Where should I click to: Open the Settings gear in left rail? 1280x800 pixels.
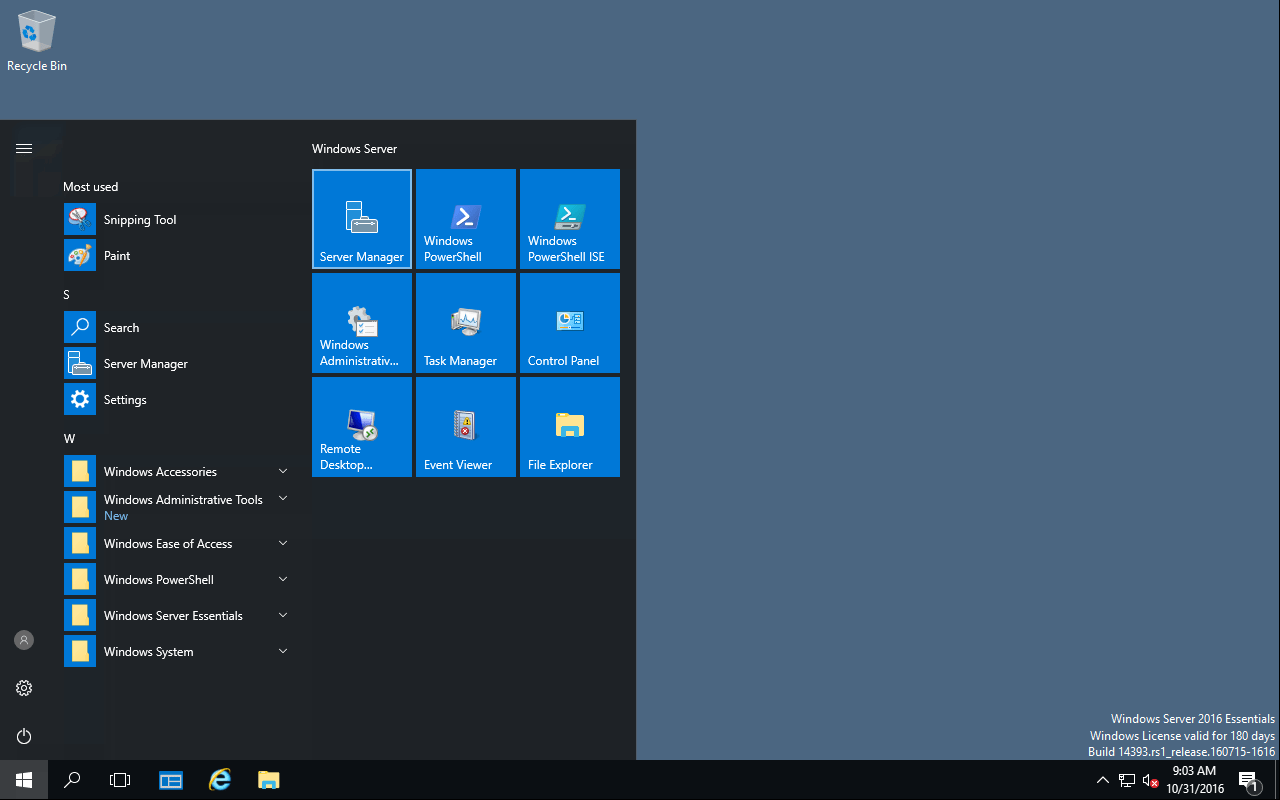pos(24,688)
